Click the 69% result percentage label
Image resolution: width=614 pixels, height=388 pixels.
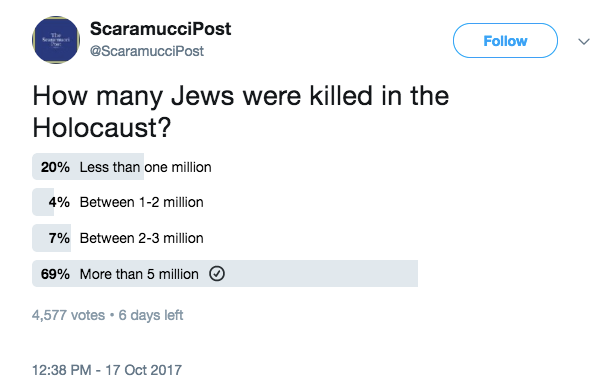click(55, 274)
